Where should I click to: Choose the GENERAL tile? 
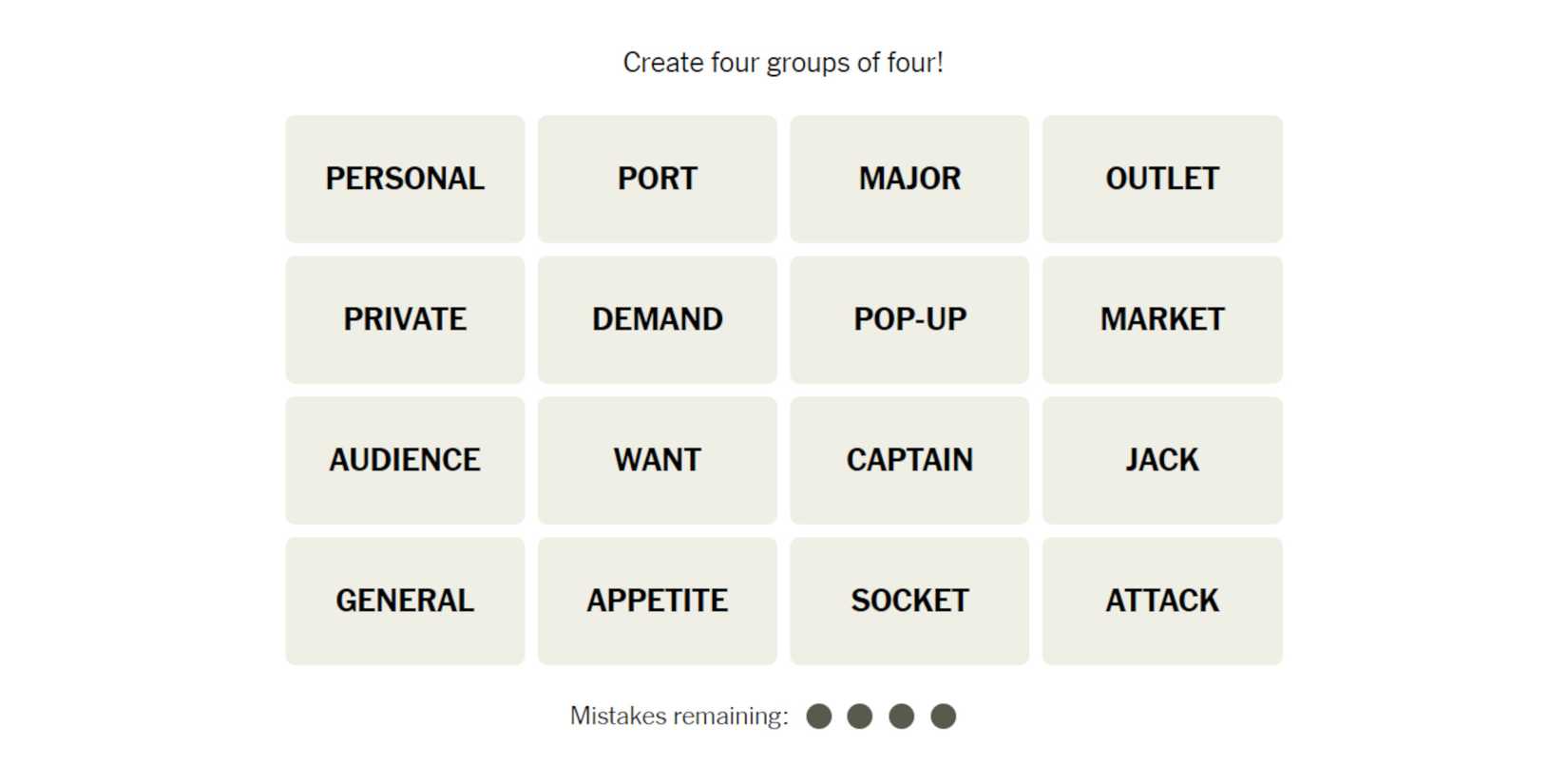coord(405,601)
